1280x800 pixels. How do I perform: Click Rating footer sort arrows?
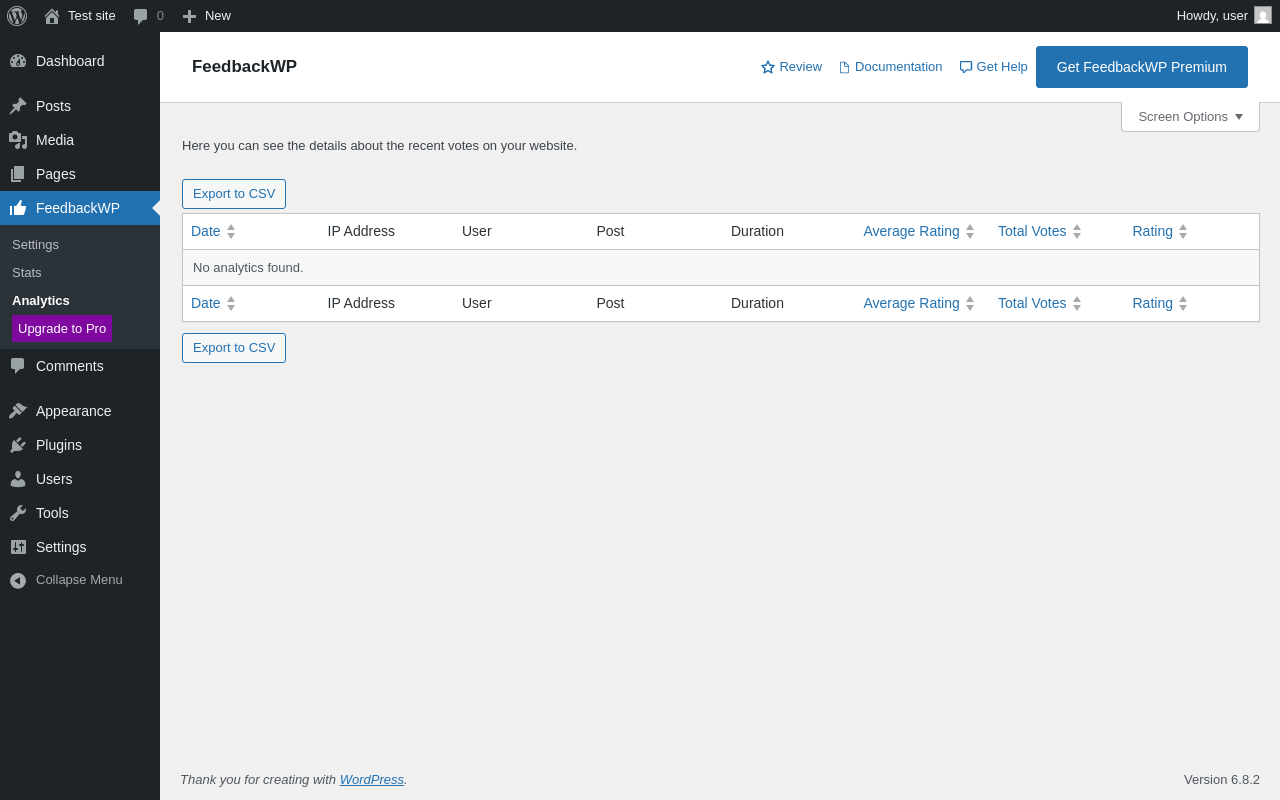pos(1183,303)
